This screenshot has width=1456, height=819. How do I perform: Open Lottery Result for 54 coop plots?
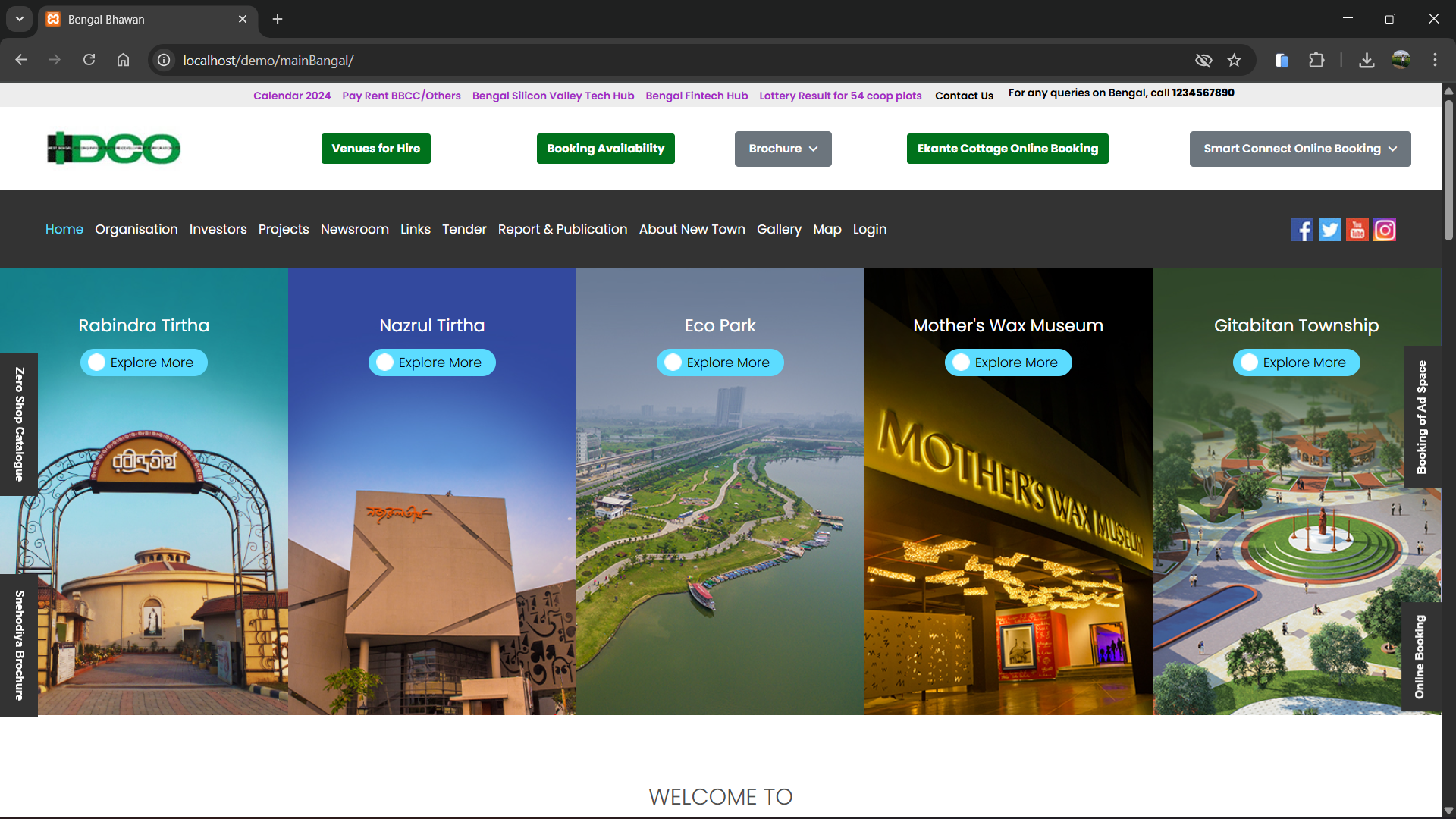(x=840, y=96)
